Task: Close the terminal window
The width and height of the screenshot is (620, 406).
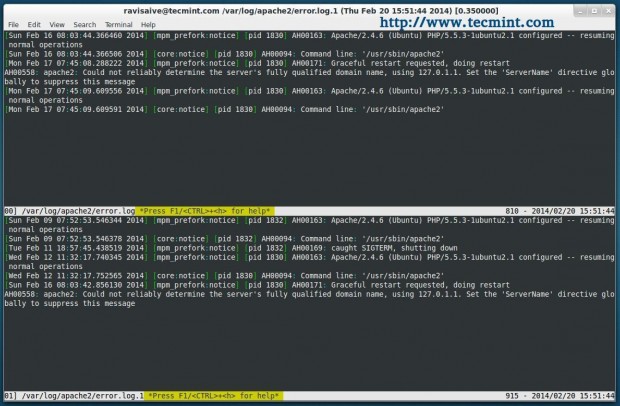Action: pyautogui.click(x=608, y=11)
